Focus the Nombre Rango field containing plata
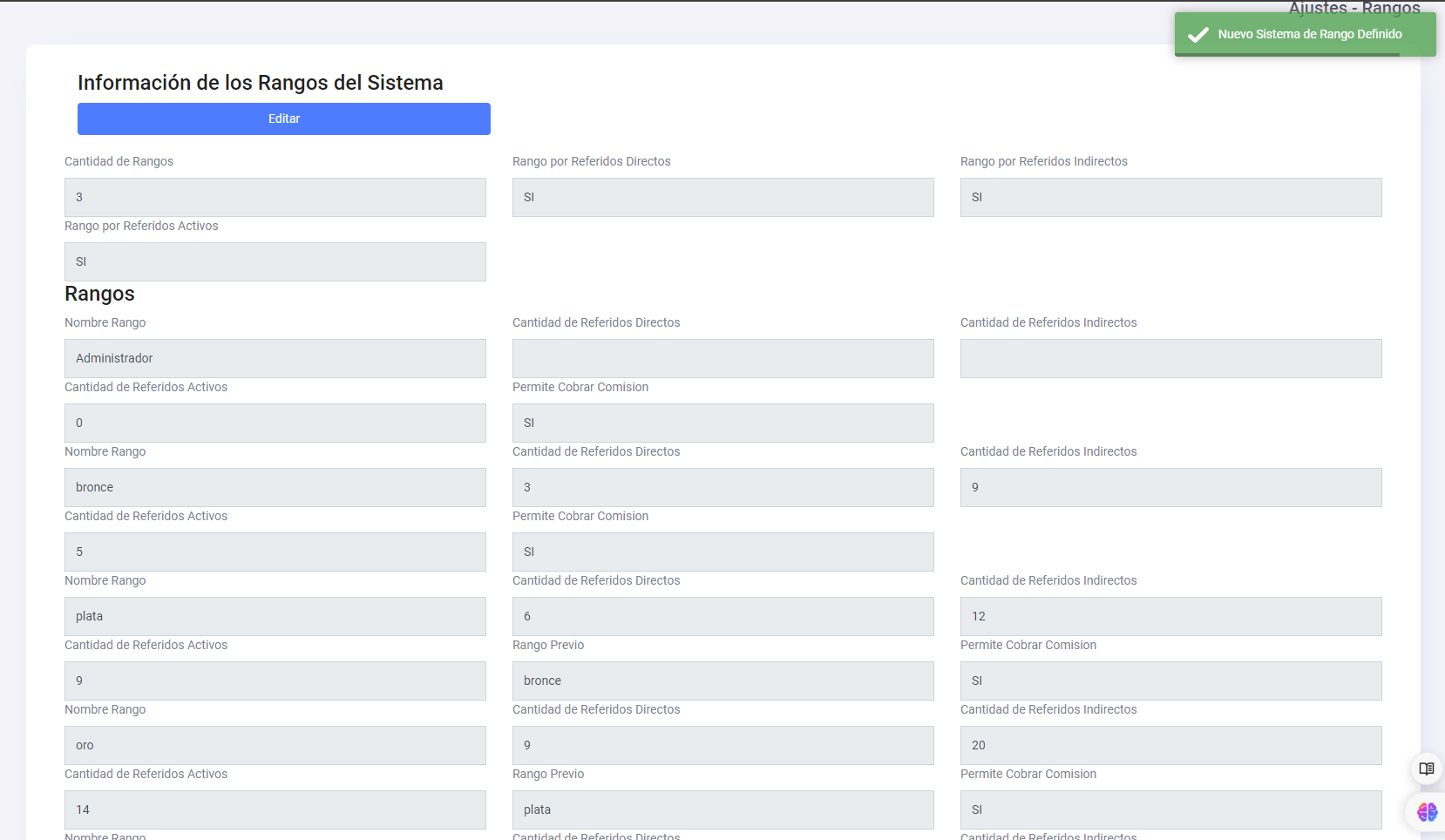The image size is (1445, 840). (275, 617)
